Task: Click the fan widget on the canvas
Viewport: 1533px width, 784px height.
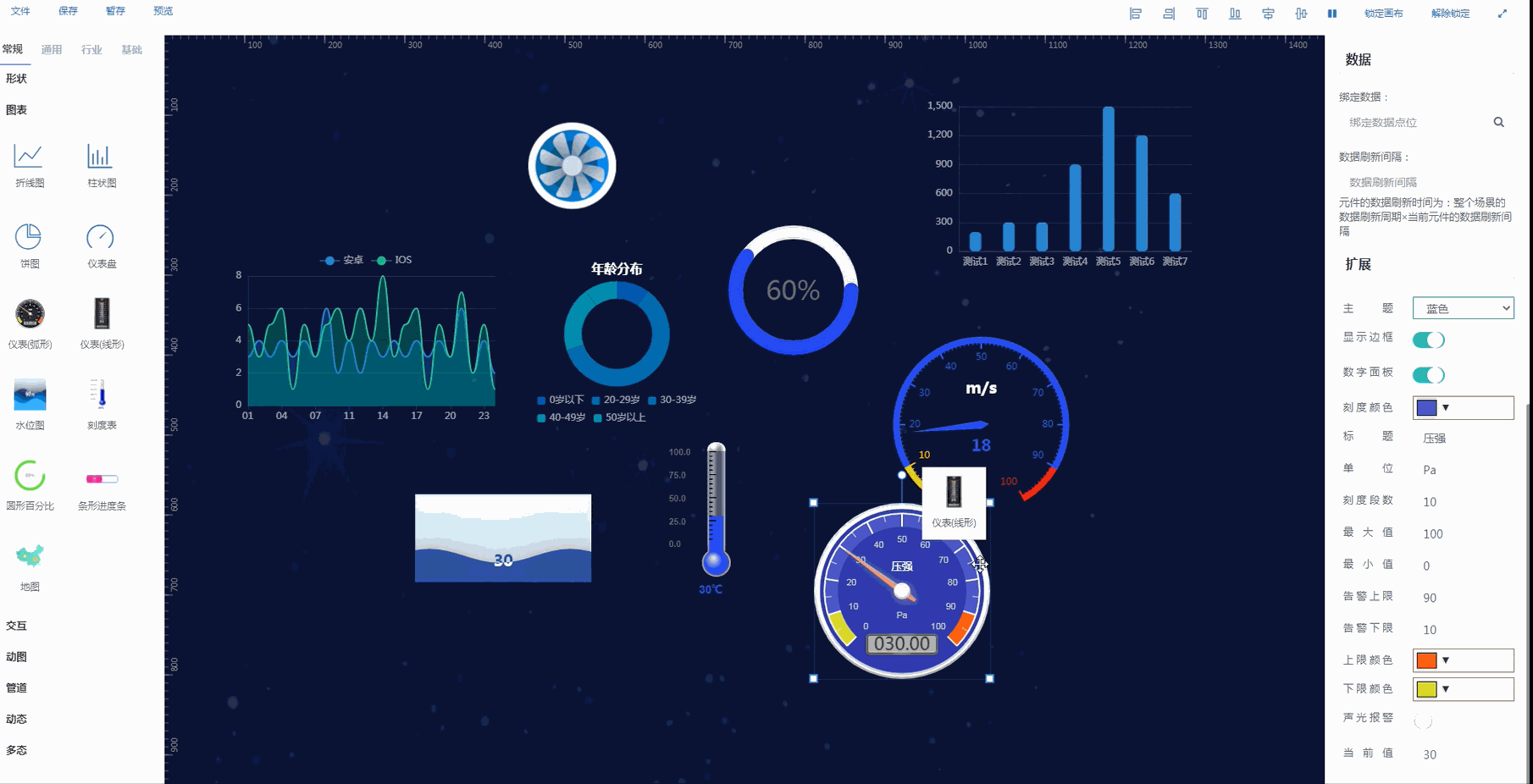Action: click(572, 166)
